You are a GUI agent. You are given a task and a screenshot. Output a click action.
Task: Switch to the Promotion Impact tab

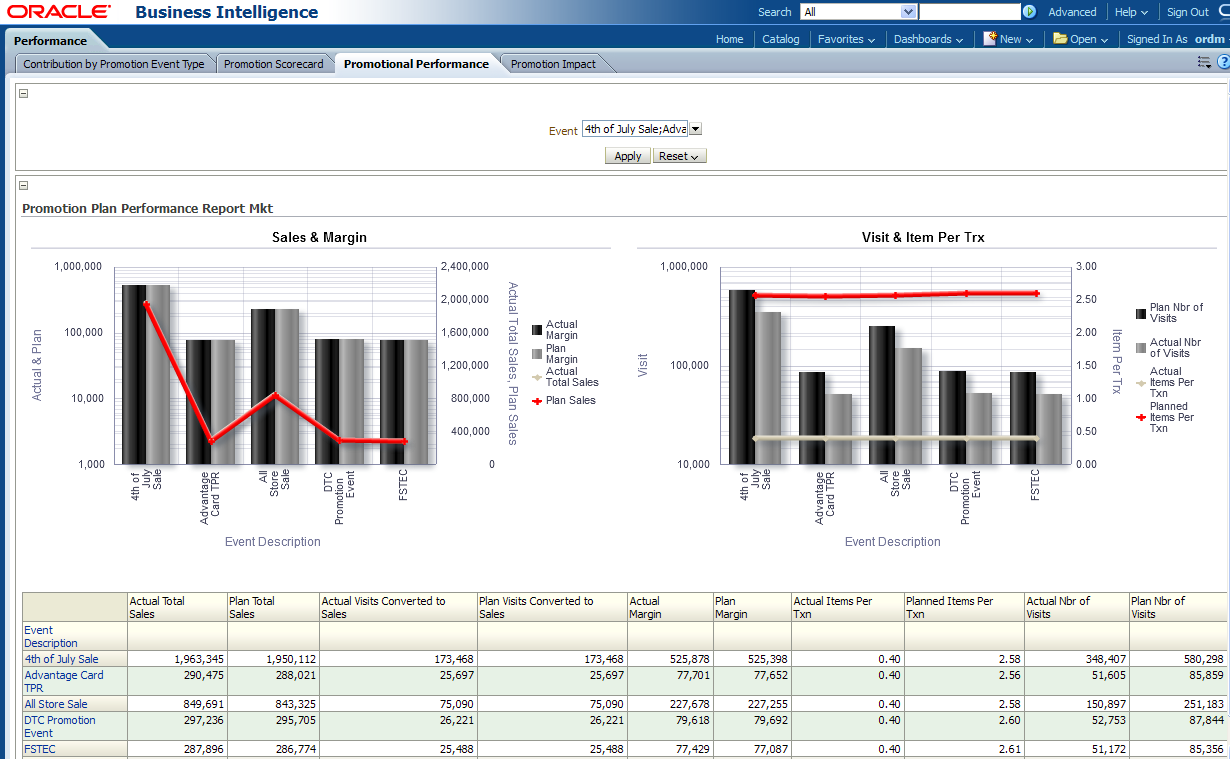(553, 64)
